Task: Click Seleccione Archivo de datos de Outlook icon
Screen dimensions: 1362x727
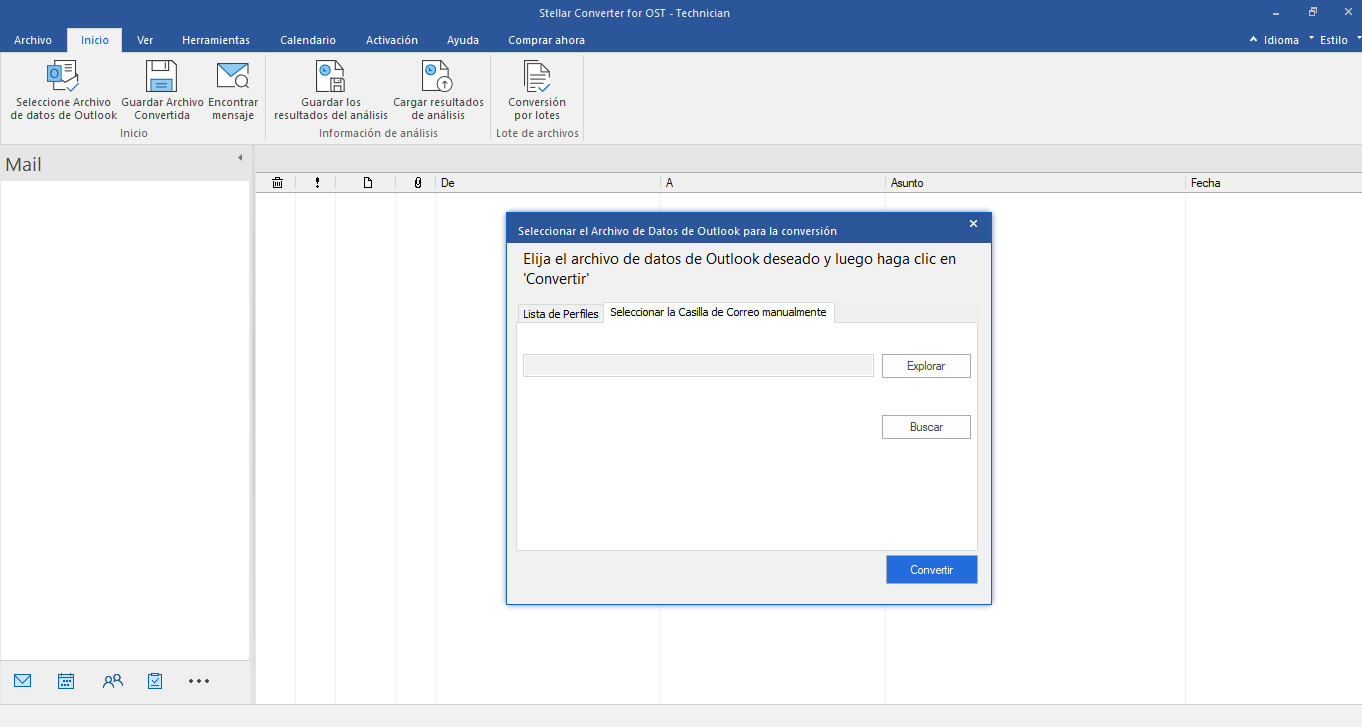Action: 63,77
